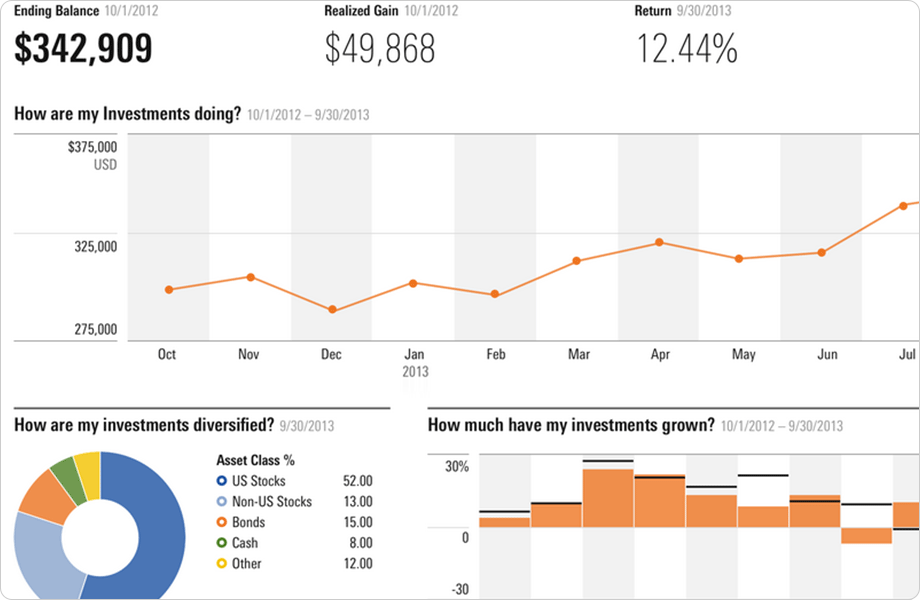Select the Mar label on the month axis
Screen dimensions: 920x600
pyautogui.click(x=578, y=354)
